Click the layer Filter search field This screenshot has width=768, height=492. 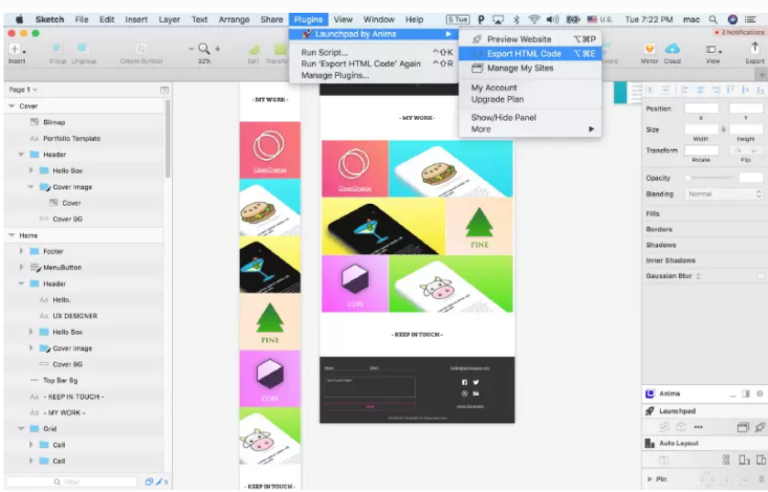(72, 482)
